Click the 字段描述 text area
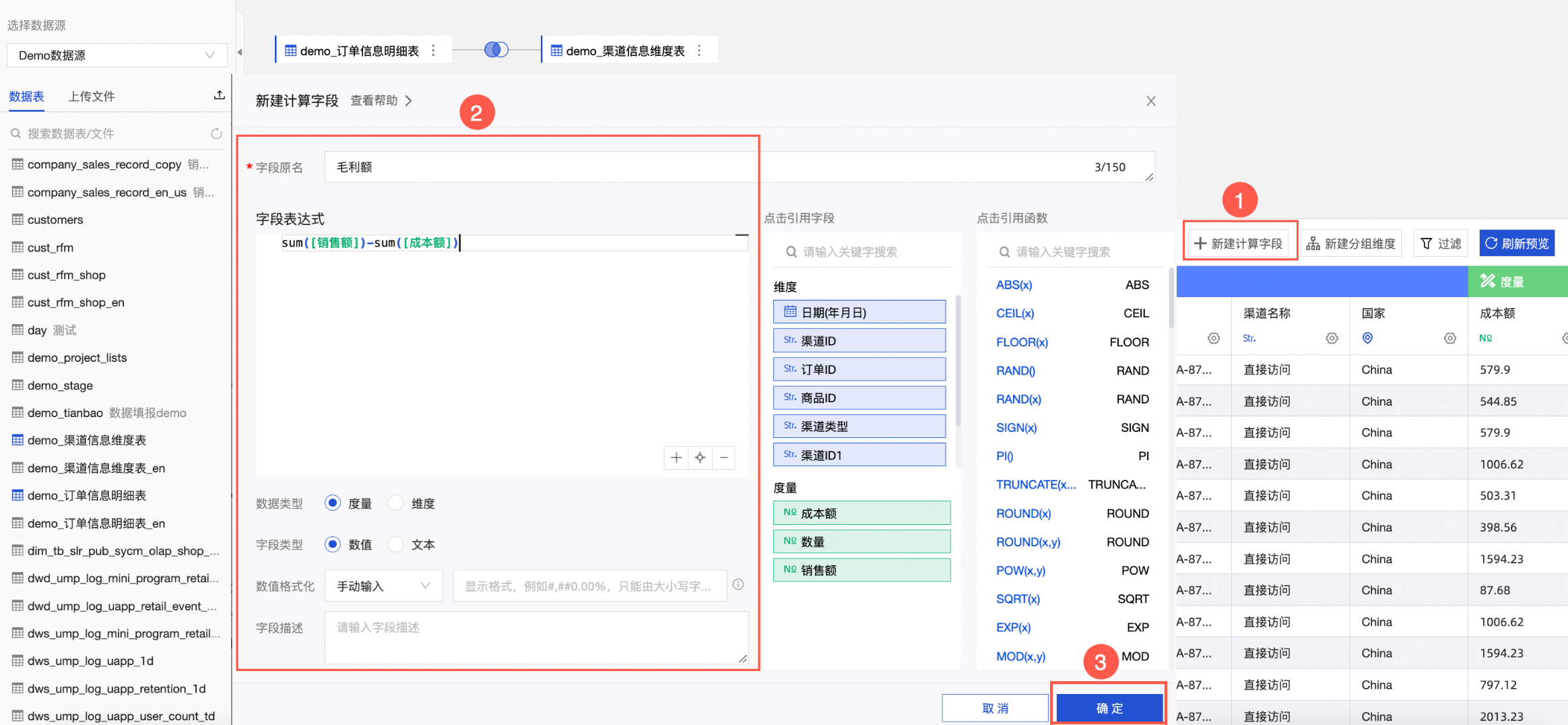 [536, 637]
